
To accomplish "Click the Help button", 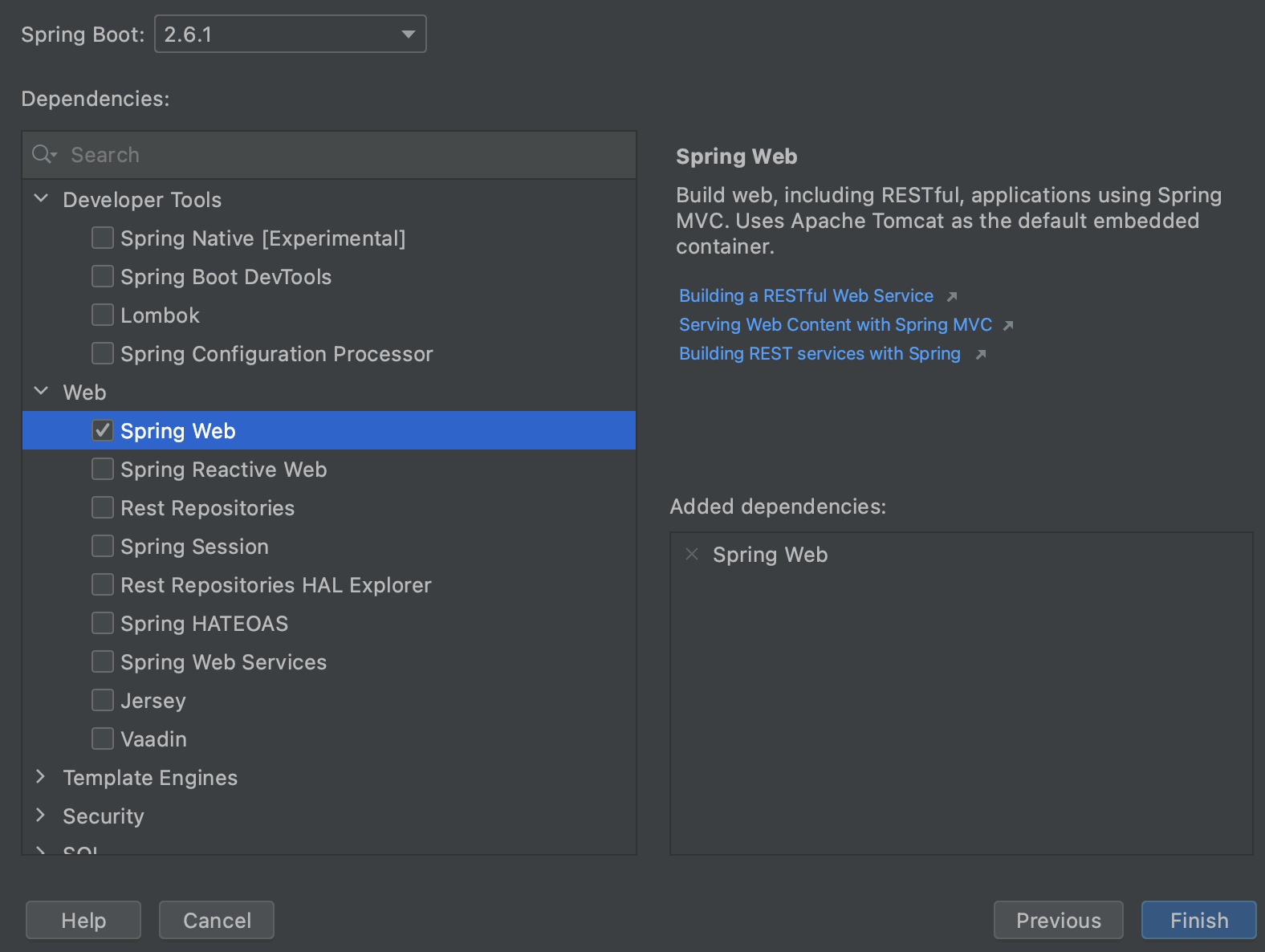I will (83, 920).
